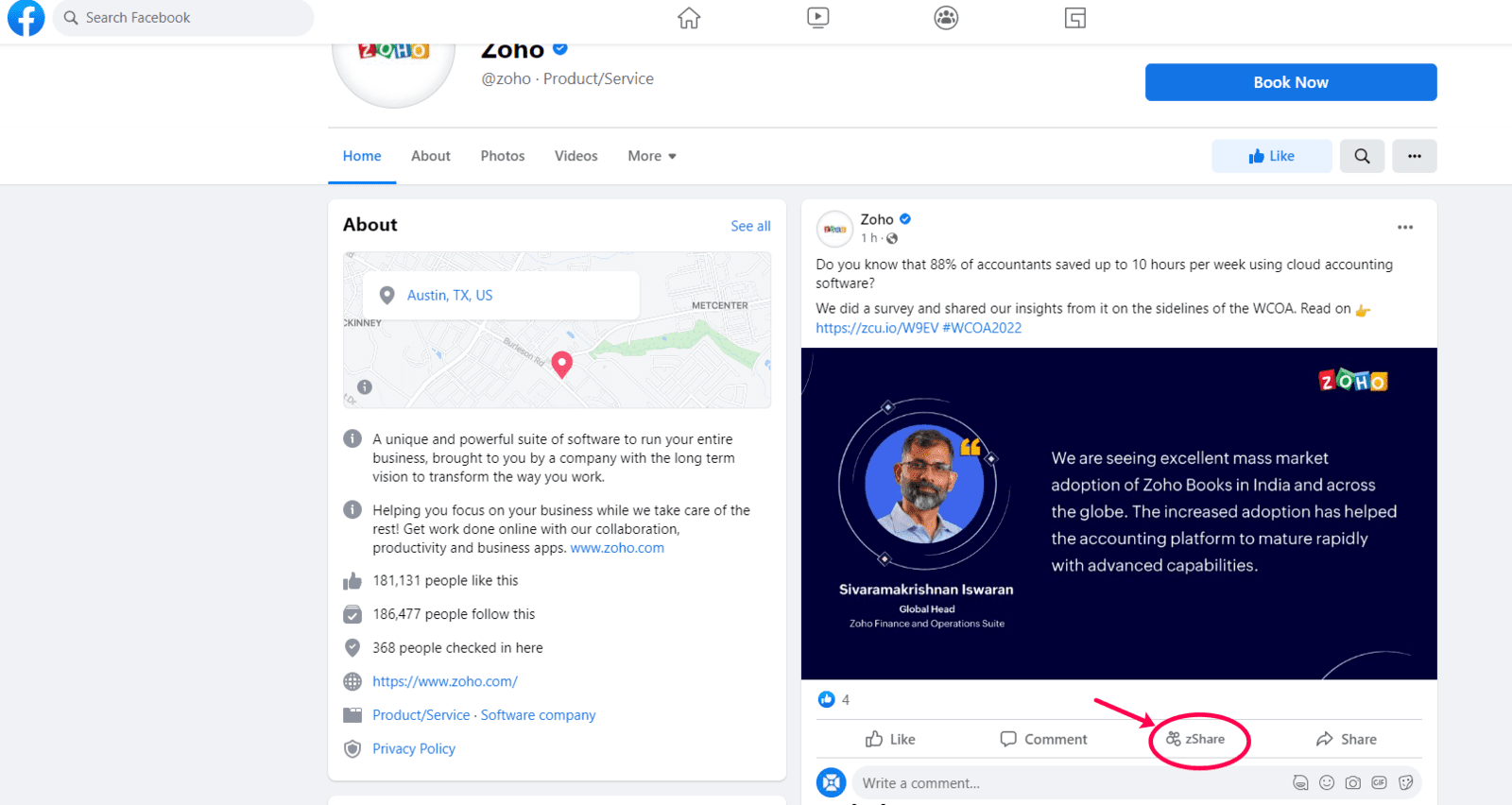The width and height of the screenshot is (1512, 805).
Task: Click the zShare button
Action: (x=1195, y=739)
